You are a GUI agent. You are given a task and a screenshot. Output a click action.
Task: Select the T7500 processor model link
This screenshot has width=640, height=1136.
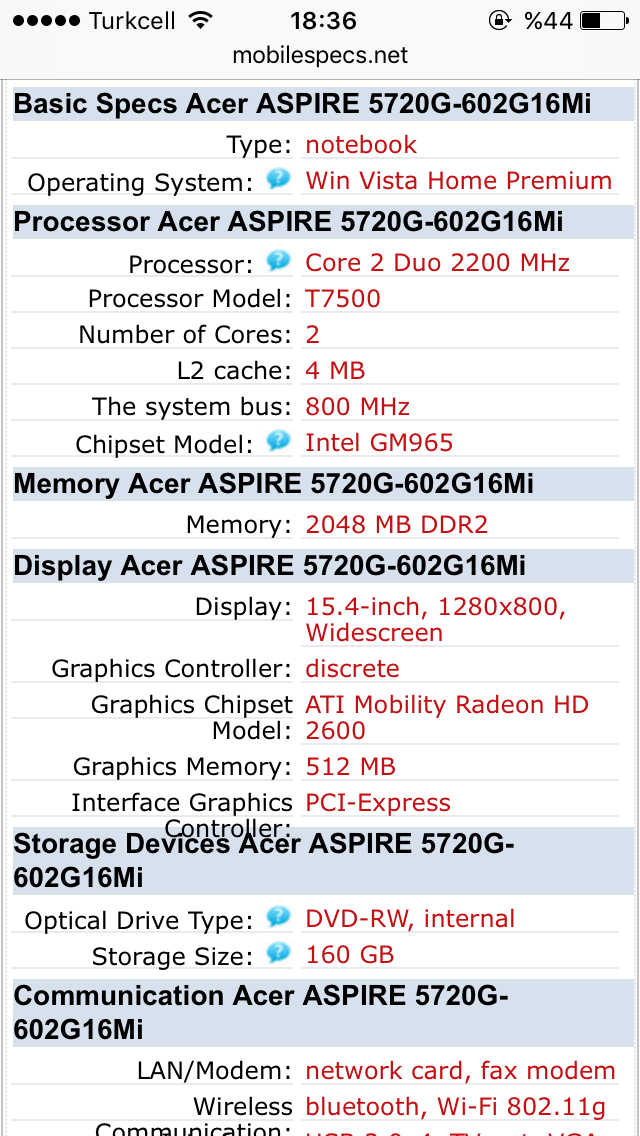343,298
